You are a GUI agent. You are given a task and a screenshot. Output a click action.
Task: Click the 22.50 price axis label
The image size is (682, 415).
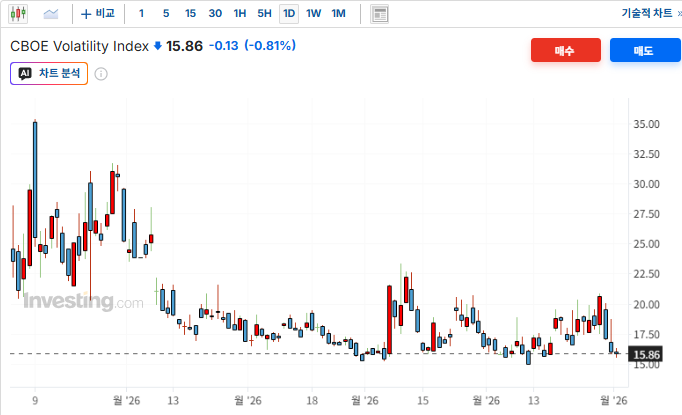point(646,274)
